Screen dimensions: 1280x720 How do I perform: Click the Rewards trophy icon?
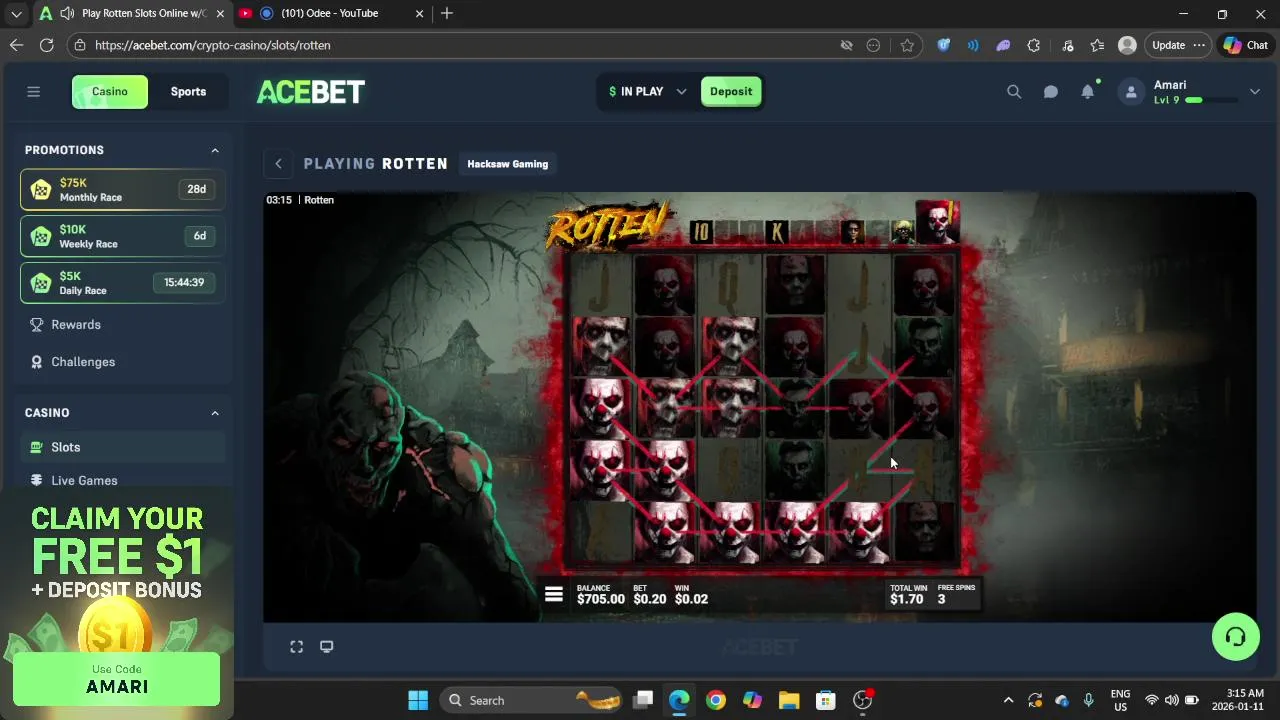(x=37, y=324)
